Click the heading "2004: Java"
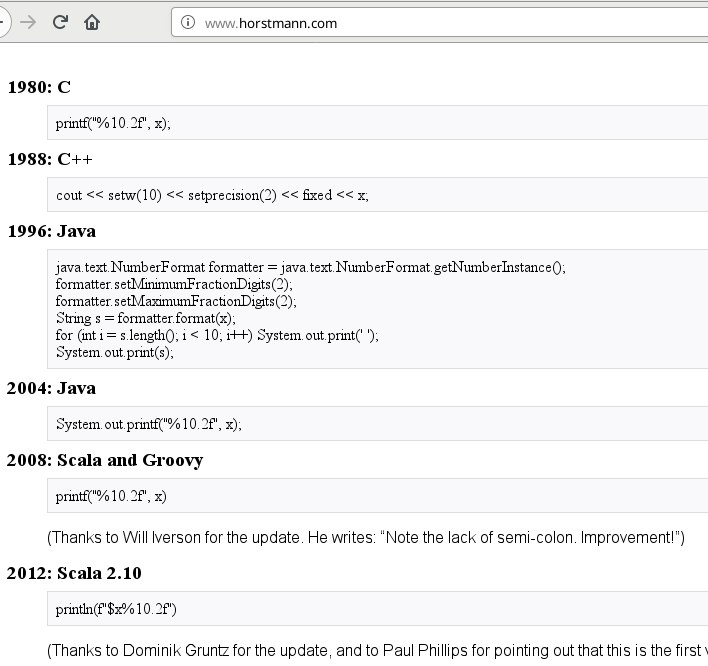This screenshot has height=666, width=708. click(51, 388)
